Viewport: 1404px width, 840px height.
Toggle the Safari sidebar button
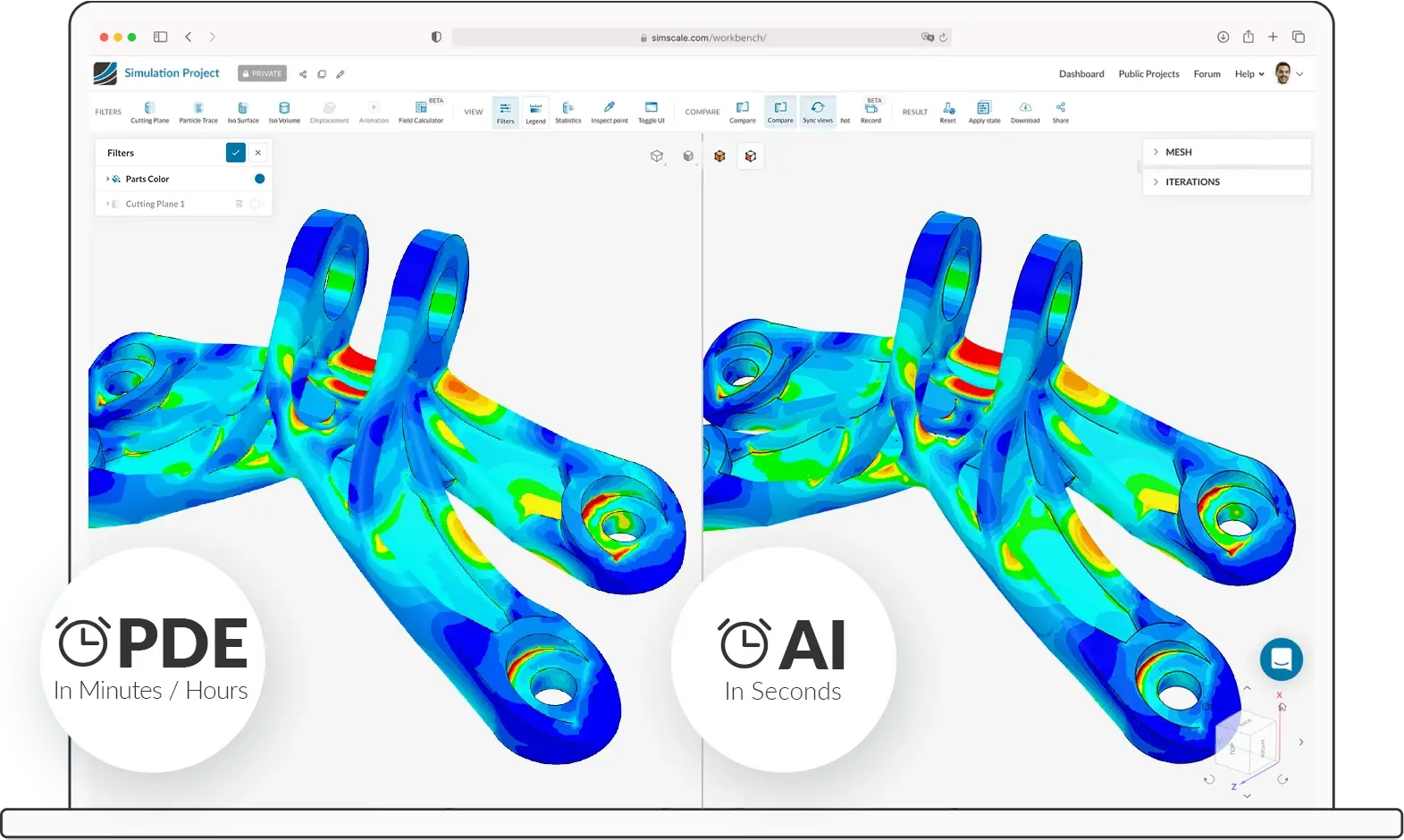[x=161, y=37]
